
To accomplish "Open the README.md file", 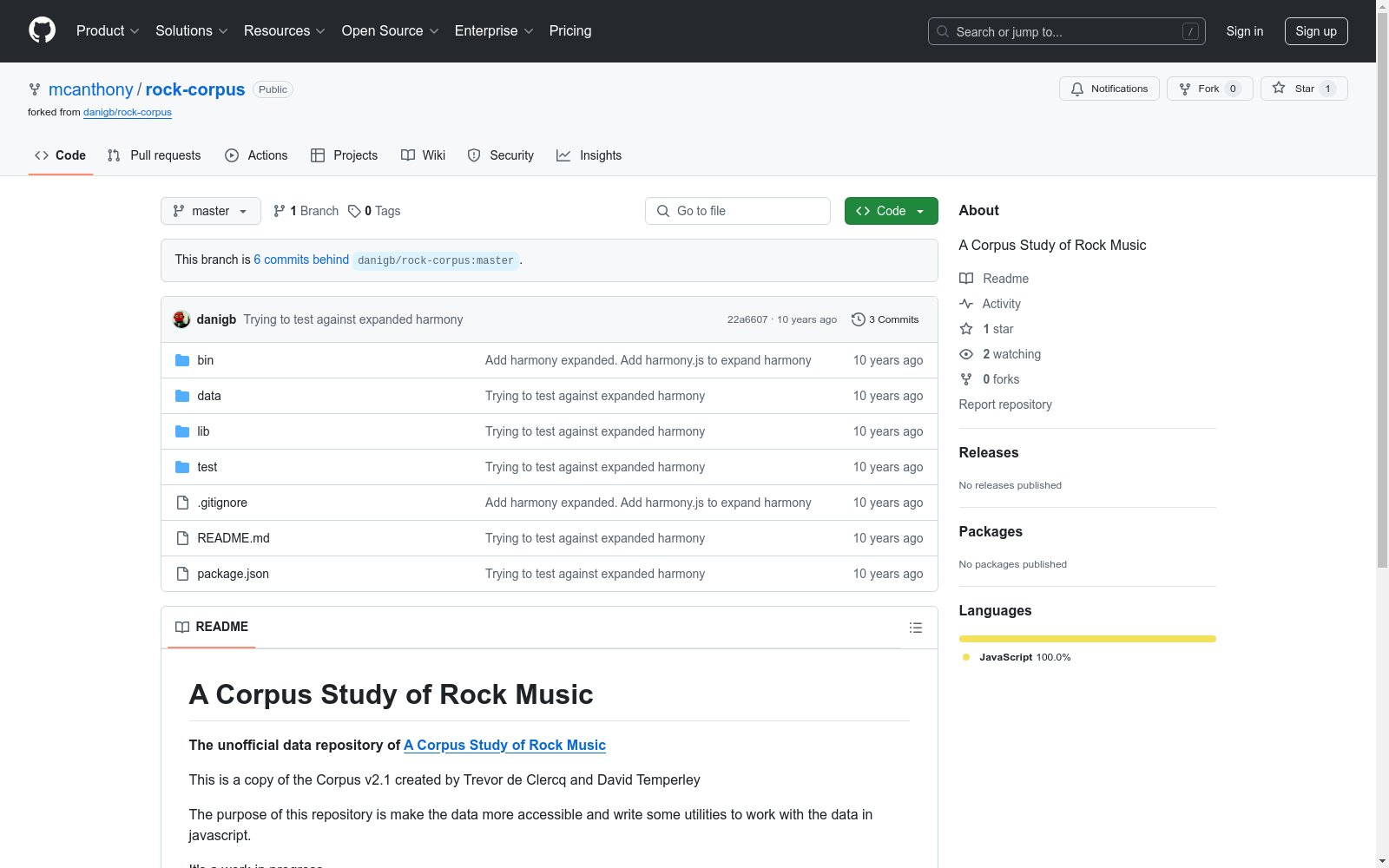I will pyautogui.click(x=234, y=538).
